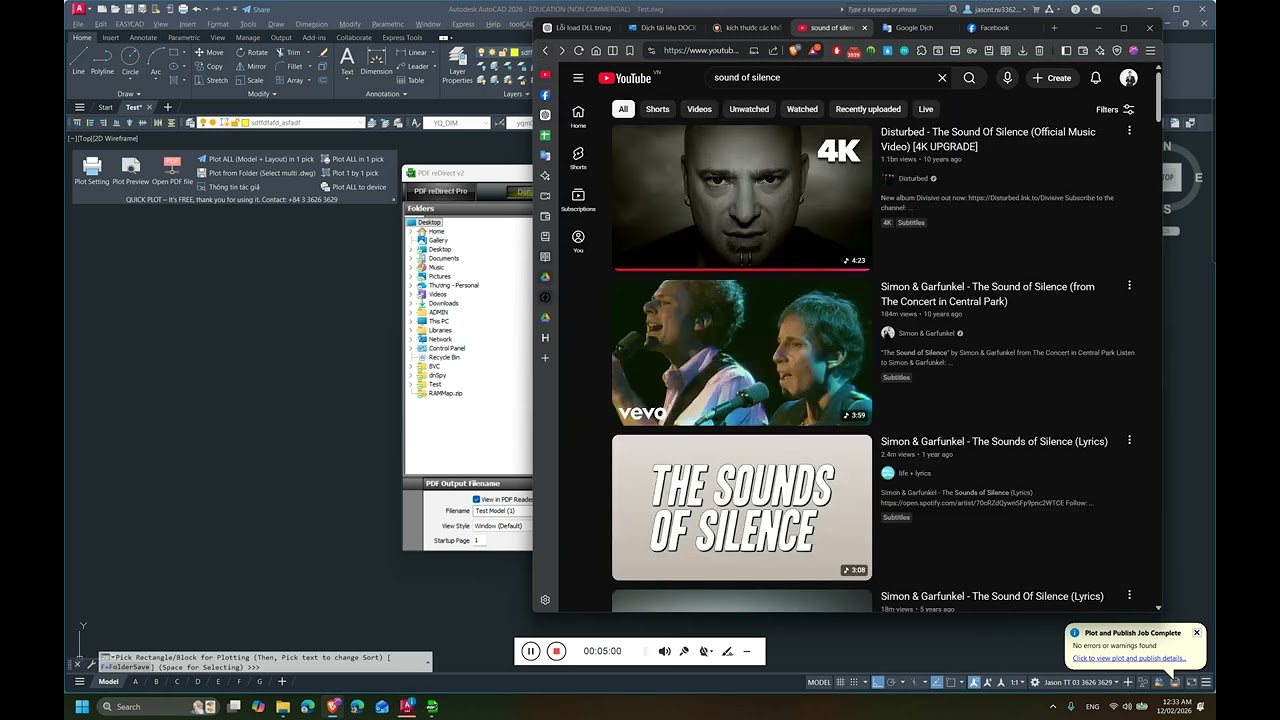Open the Dimension tool

(x=376, y=61)
